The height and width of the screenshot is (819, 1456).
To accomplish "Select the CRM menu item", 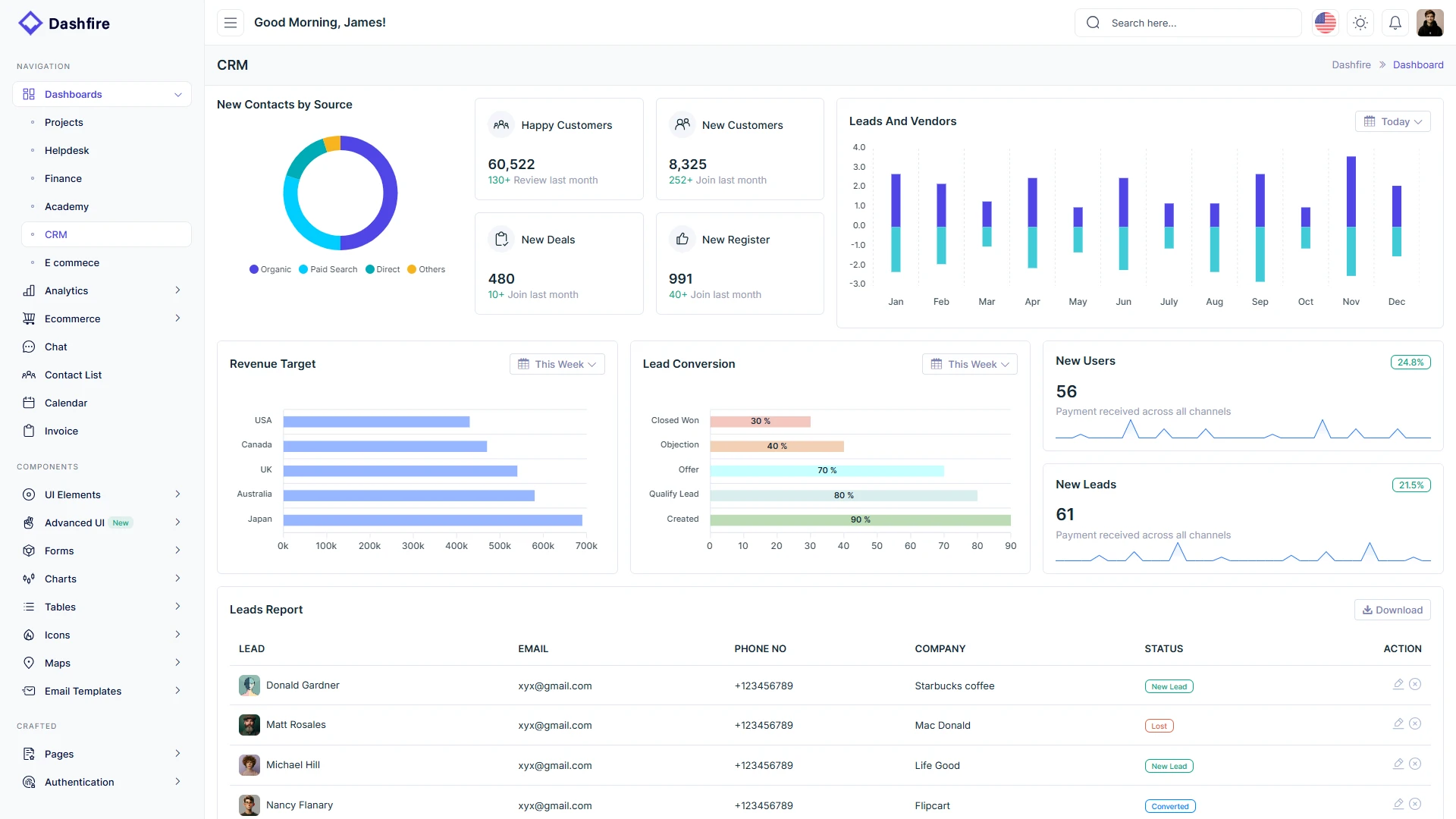I will click(x=106, y=234).
